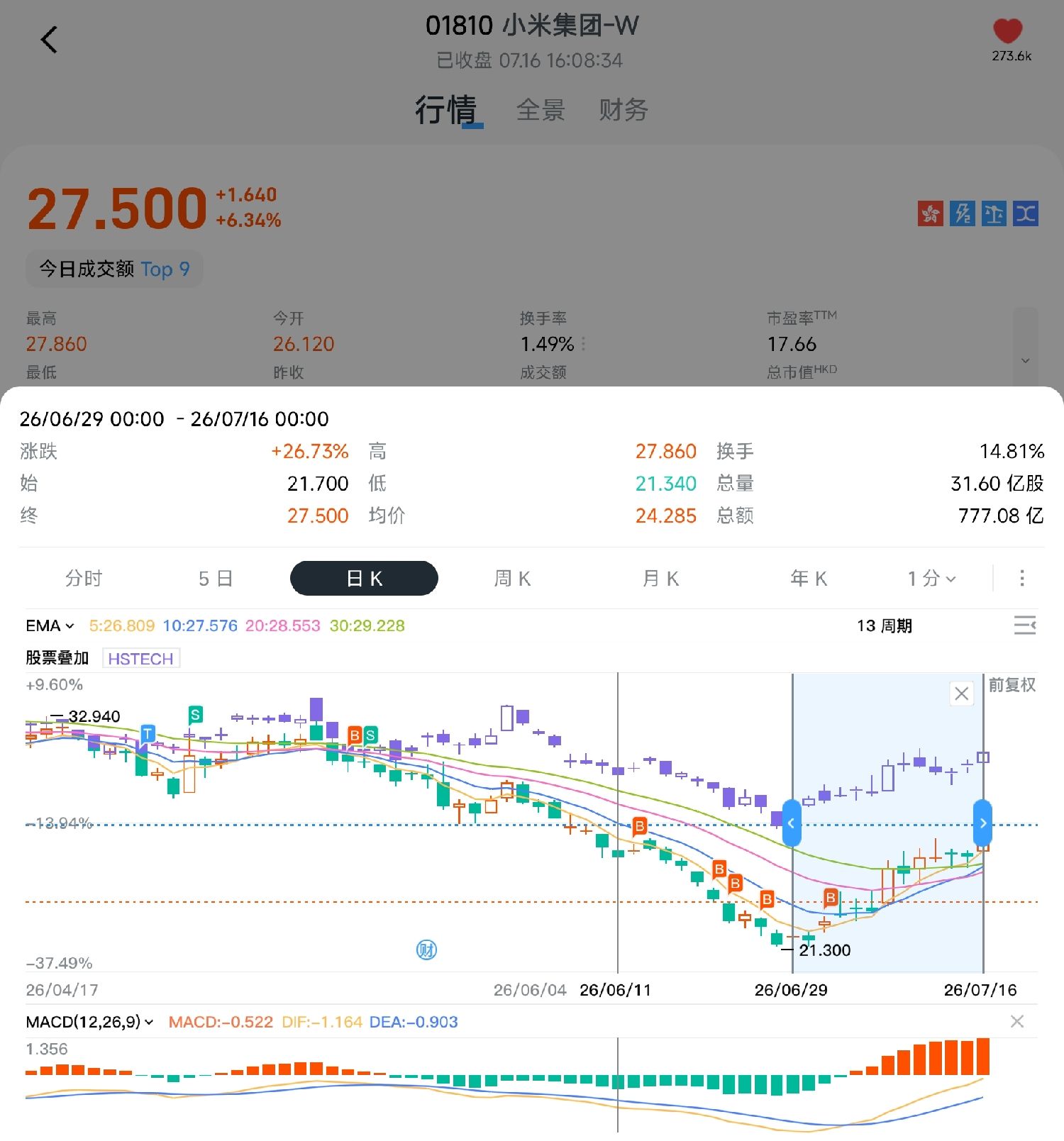Open the indicator settings list icon
1064x1141 pixels.
click(1025, 625)
